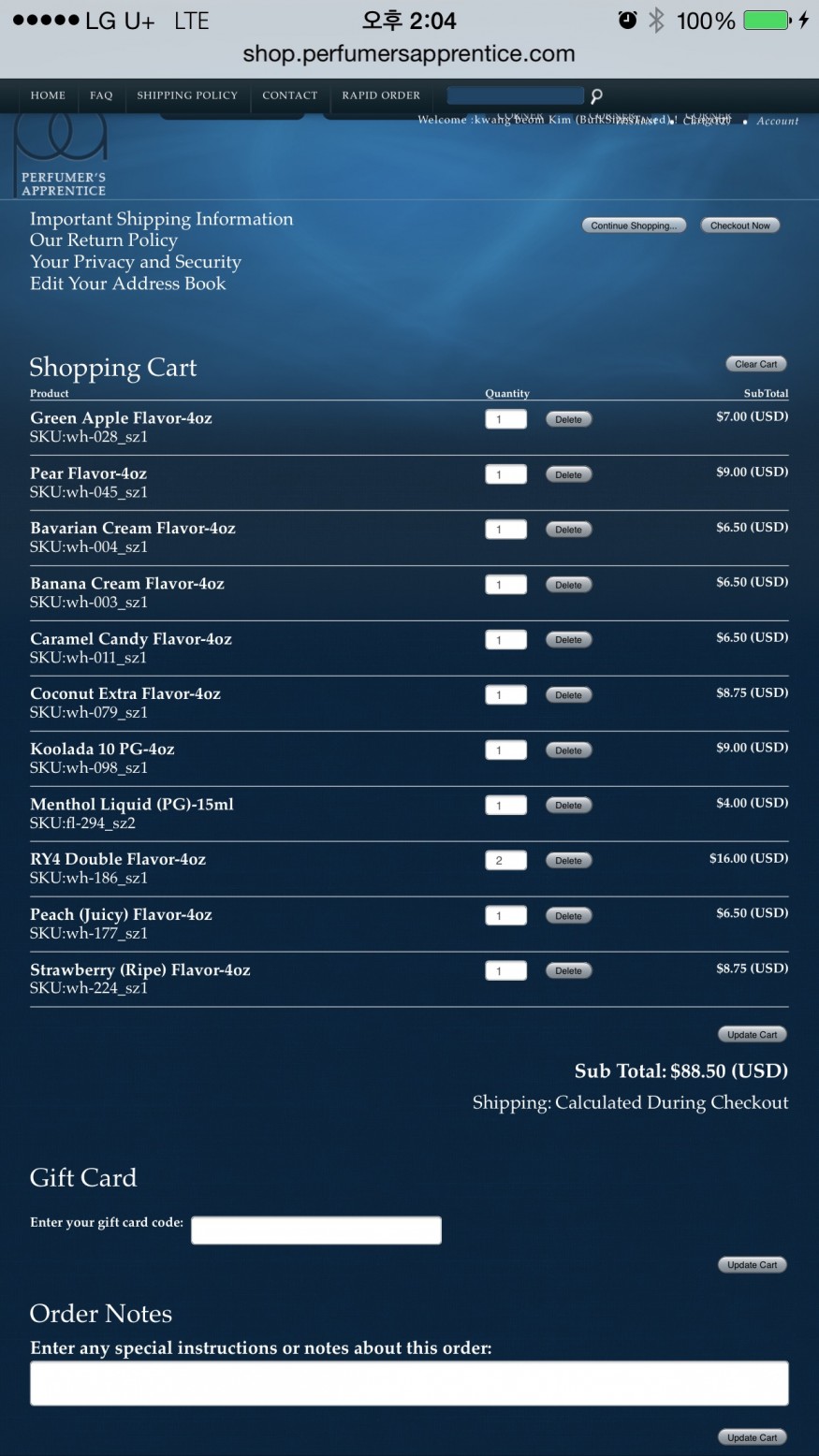Click the Perfumer's Apprentice logo
This screenshot has width=819, height=1456.
tap(62, 155)
